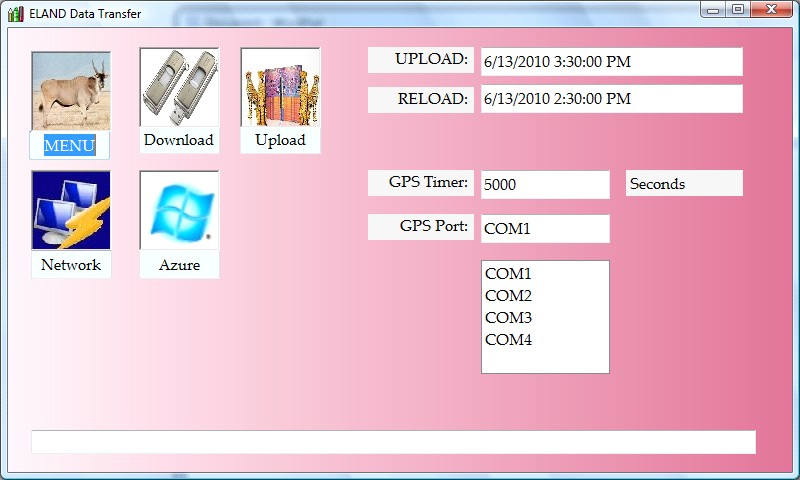The image size is (800, 480).
Task: Select COM2 in the port list
Action: click(508, 295)
